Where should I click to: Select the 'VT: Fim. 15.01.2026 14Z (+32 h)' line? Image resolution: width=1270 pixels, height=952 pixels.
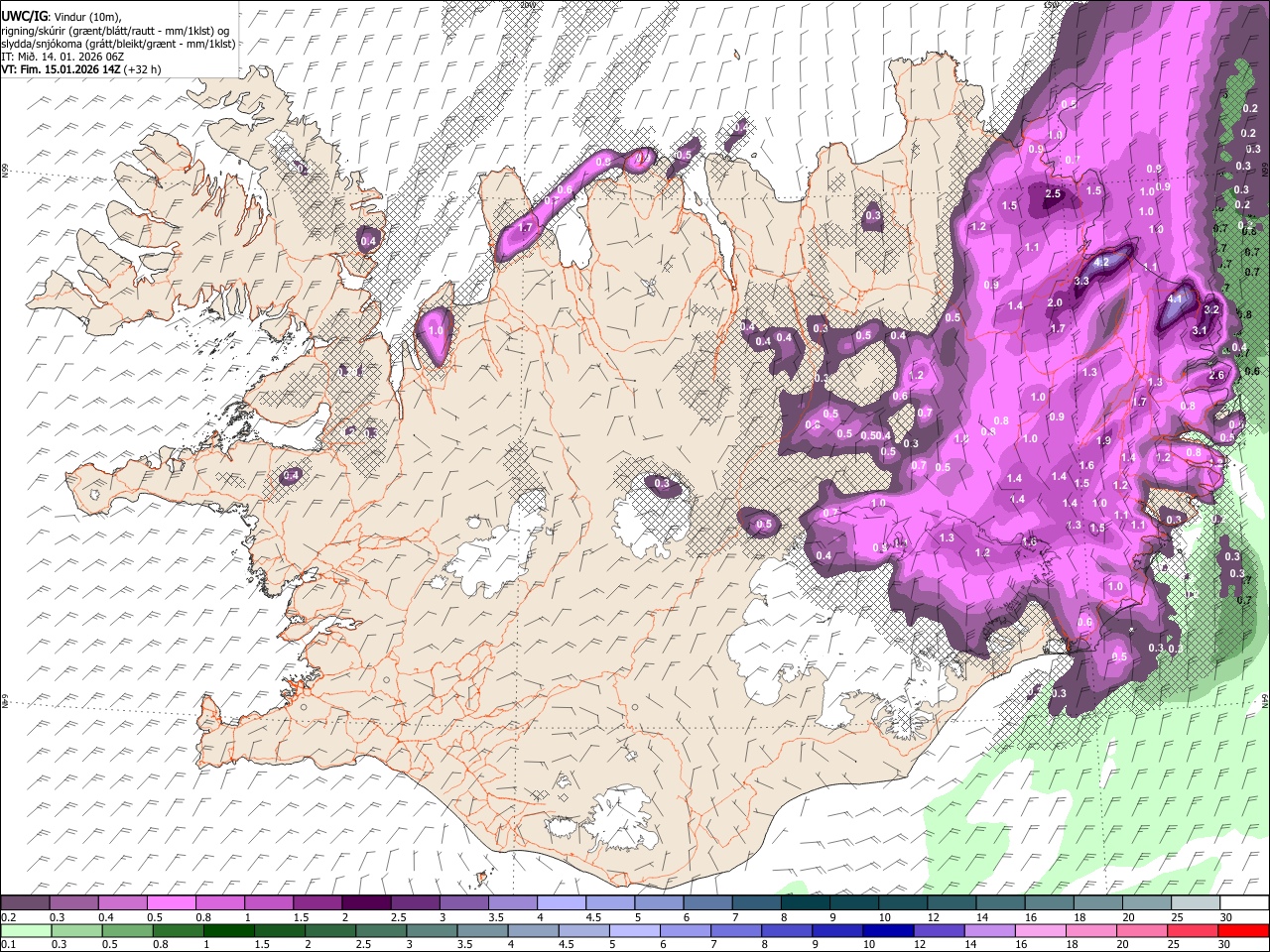coord(80,69)
